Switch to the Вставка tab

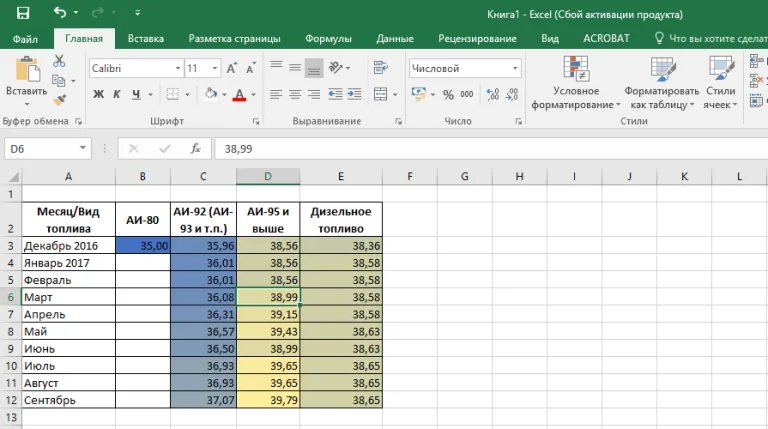coord(145,39)
